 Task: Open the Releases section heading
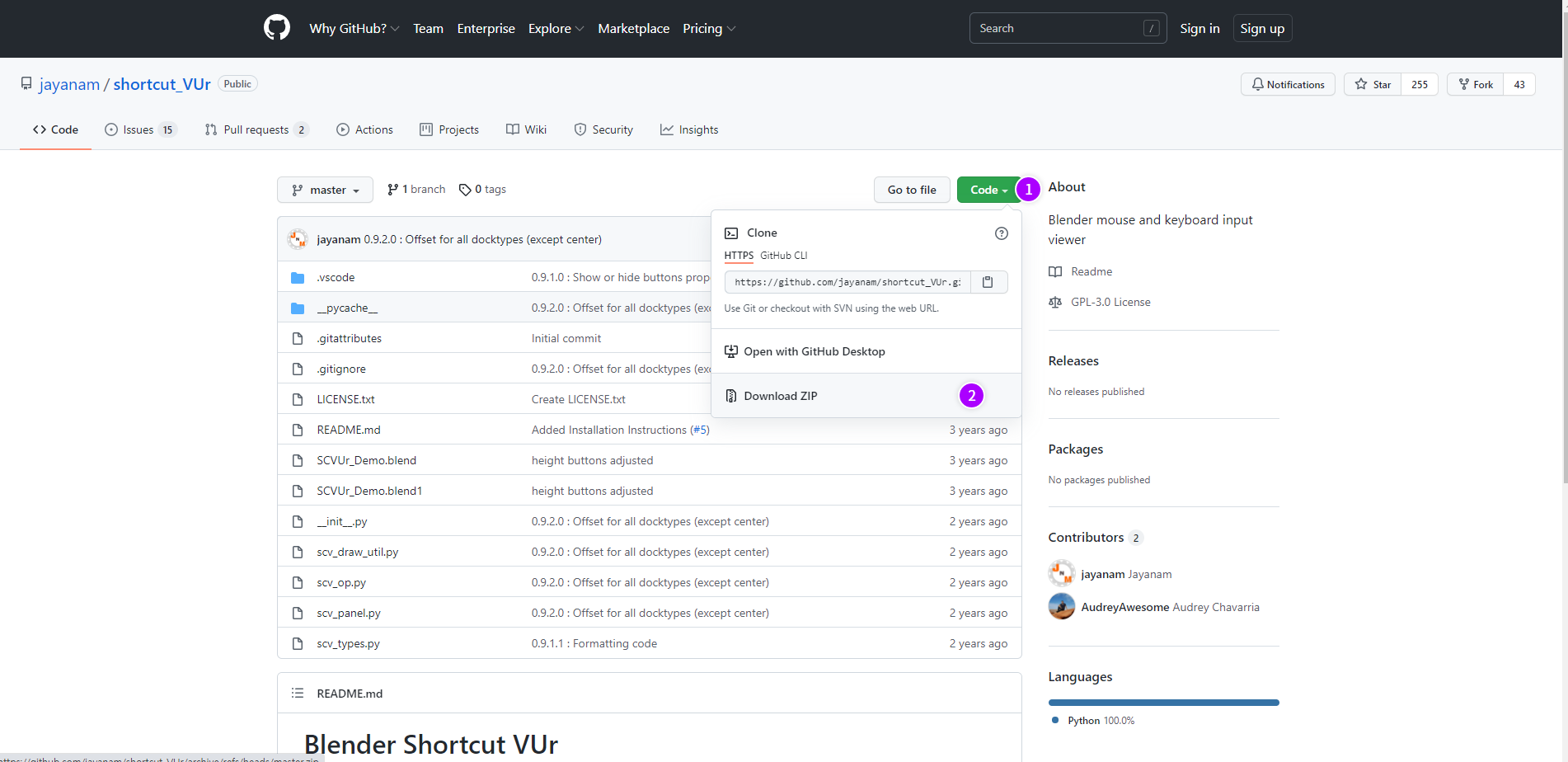[x=1073, y=361]
